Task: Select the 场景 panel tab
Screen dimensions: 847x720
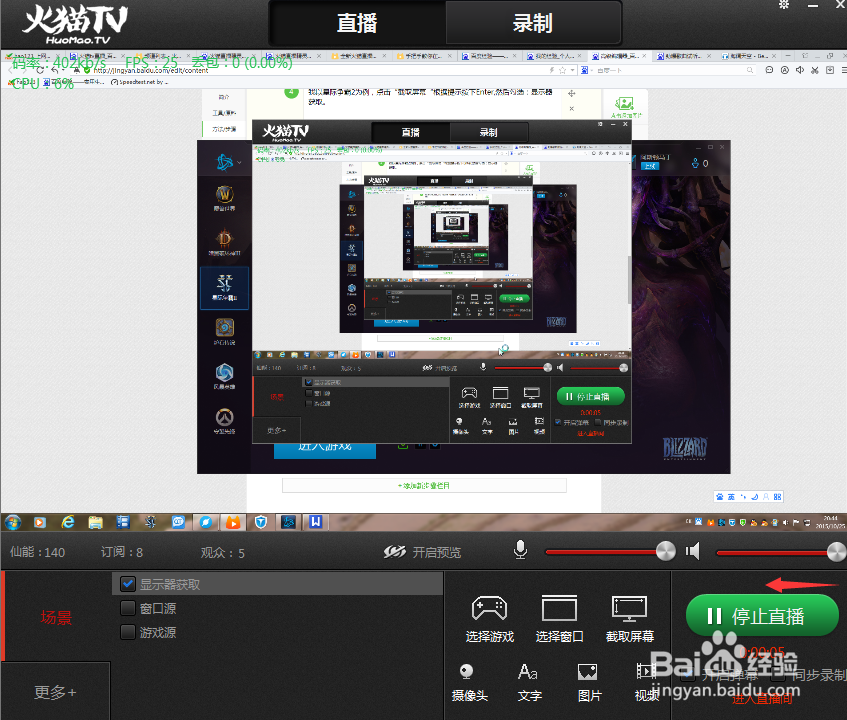Action: tap(56, 617)
